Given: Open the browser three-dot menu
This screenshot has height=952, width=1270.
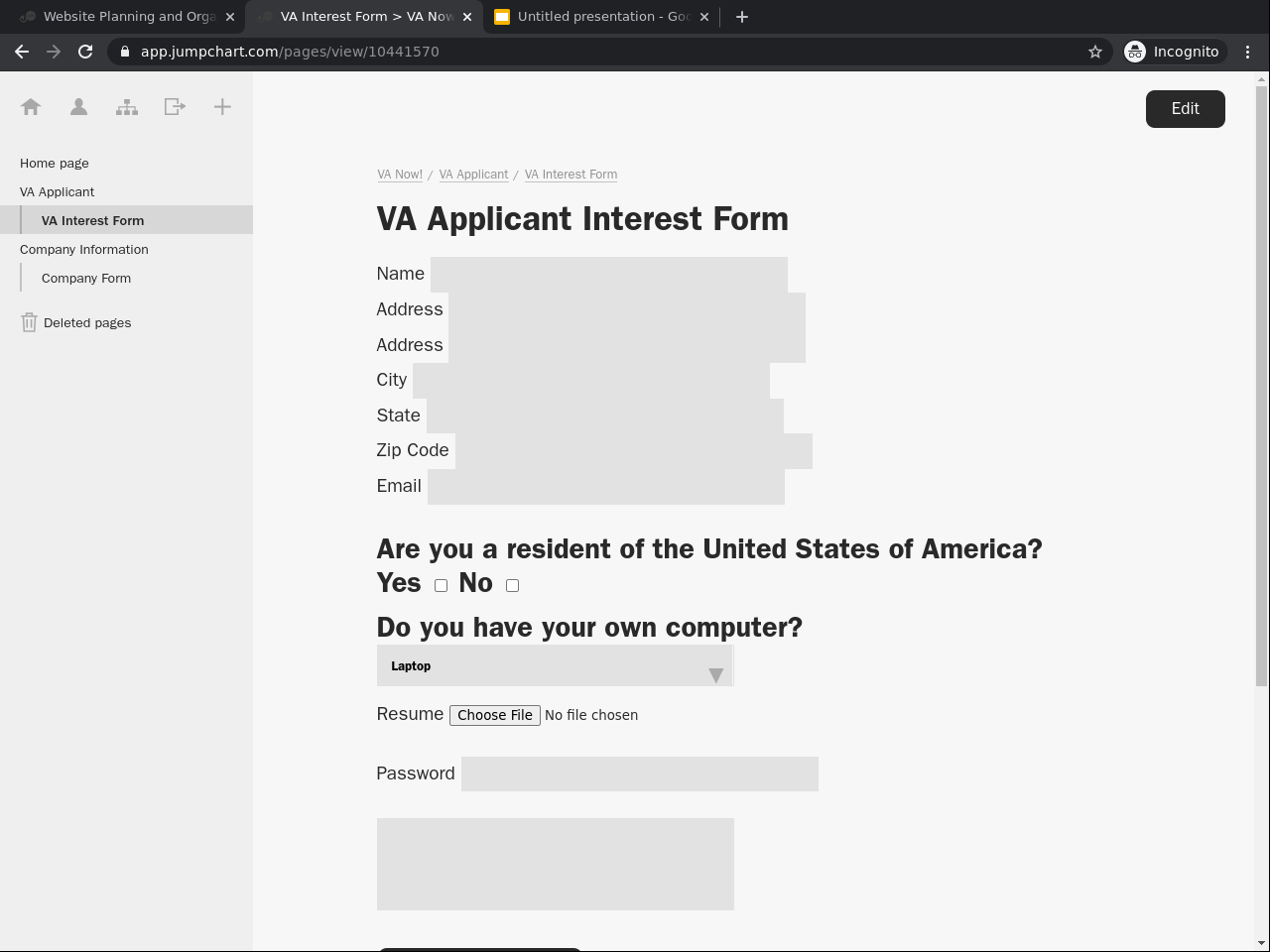Looking at the screenshot, I should [x=1247, y=52].
